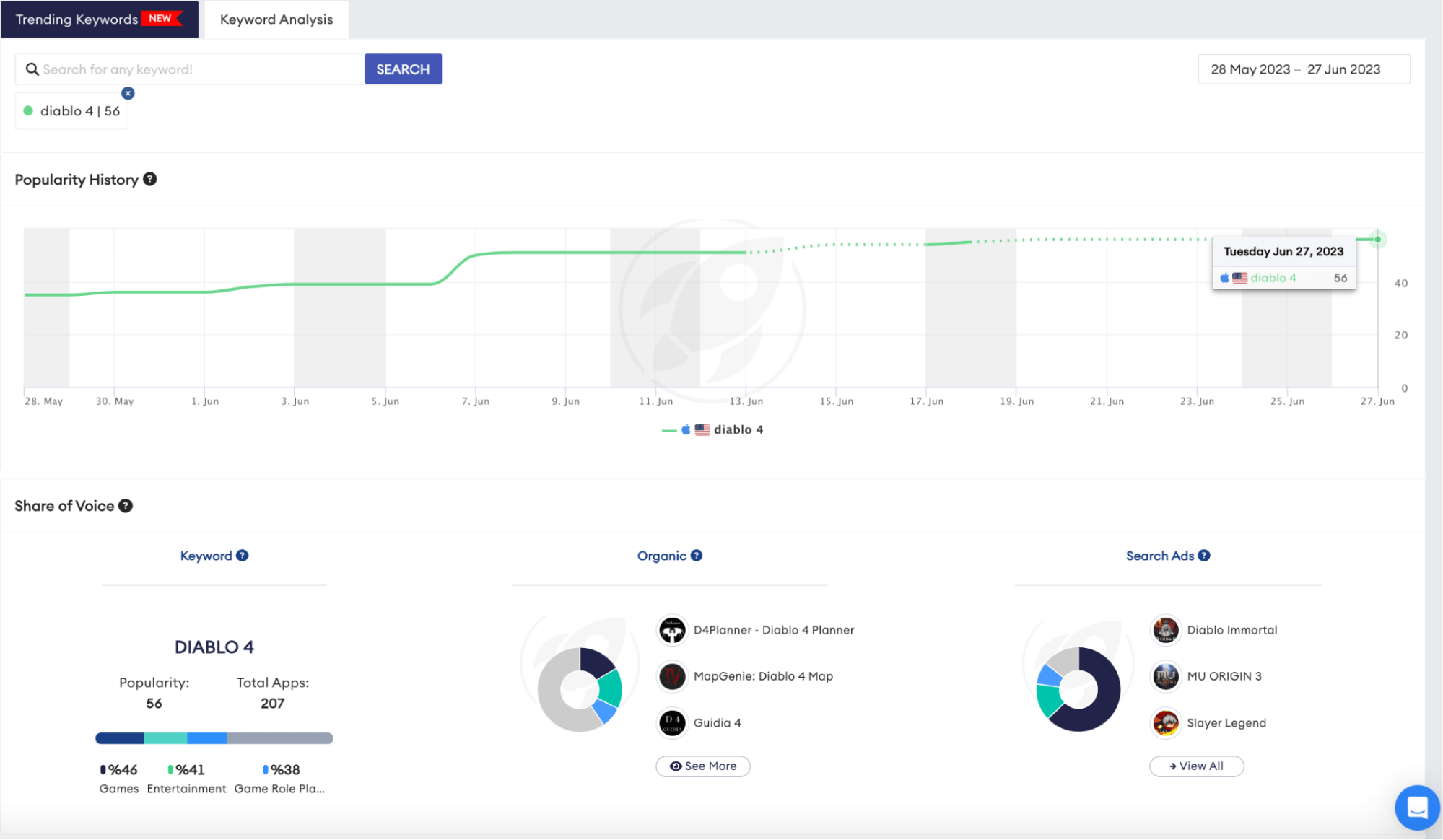The width and height of the screenshot is (1443, 840).
Task: Click the Total Apps value 207
Action: pyautogui.click(x=272, y=703)
